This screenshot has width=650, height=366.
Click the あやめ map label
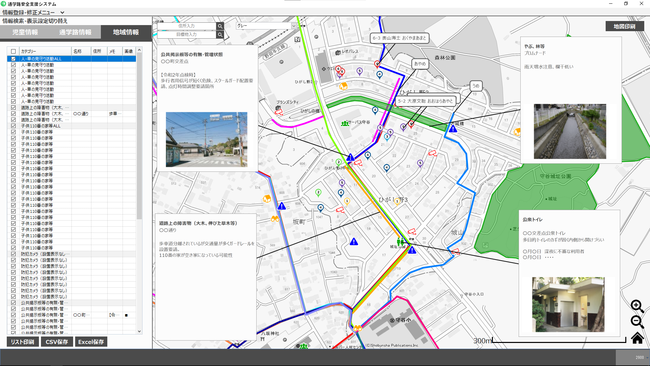click(420, 64)
